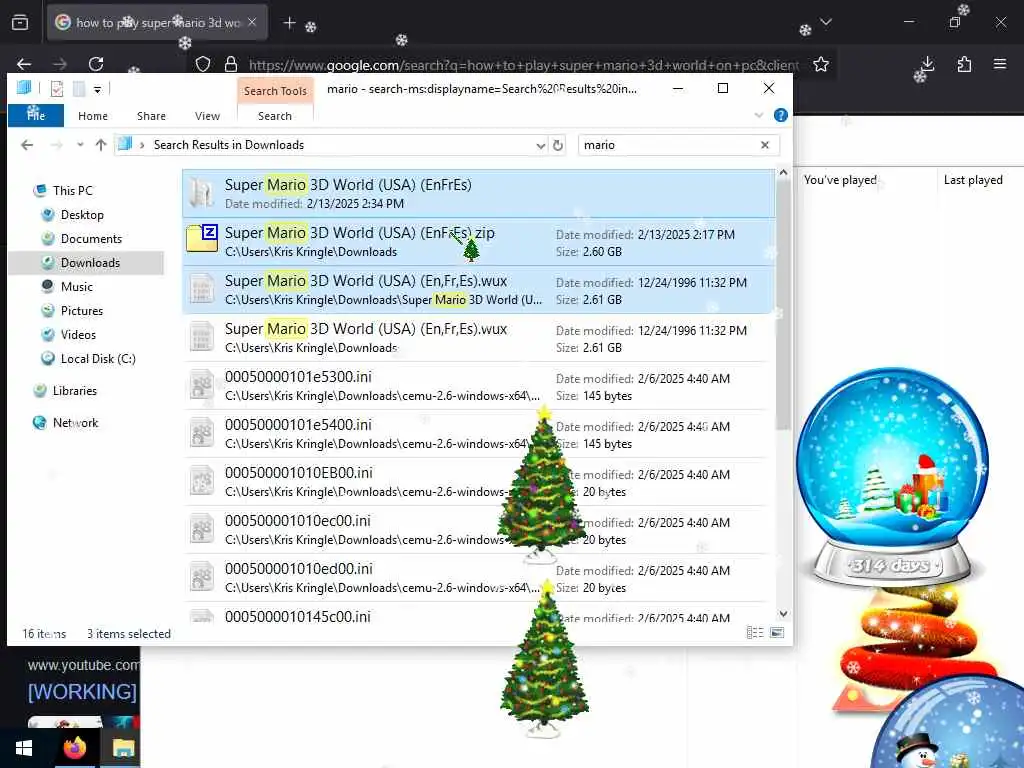Click the New folder quick access icon
This screenshot has width=1024, height=768.
coord(79,88)
